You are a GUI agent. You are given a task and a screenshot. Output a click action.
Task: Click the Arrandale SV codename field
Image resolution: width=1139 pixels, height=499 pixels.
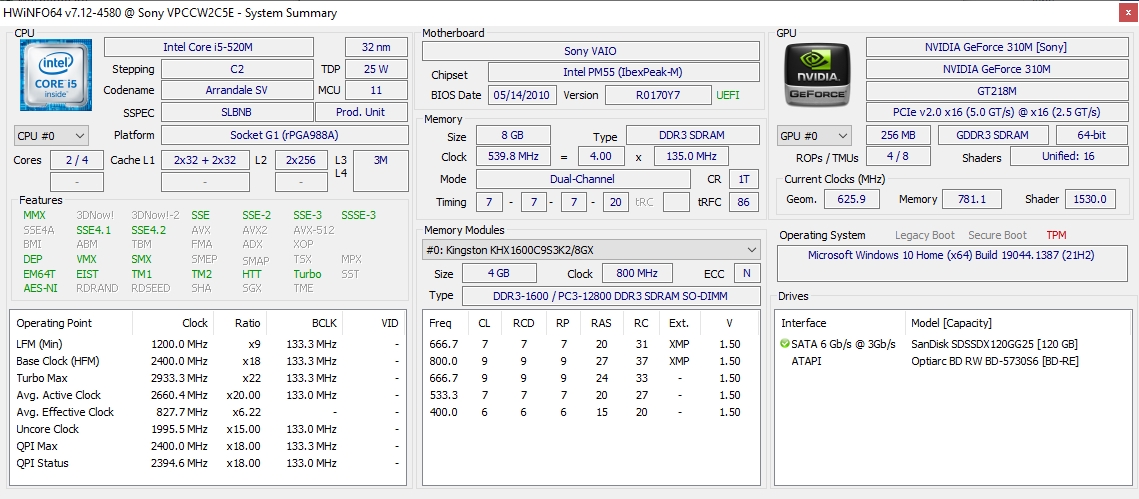(236, 91)
